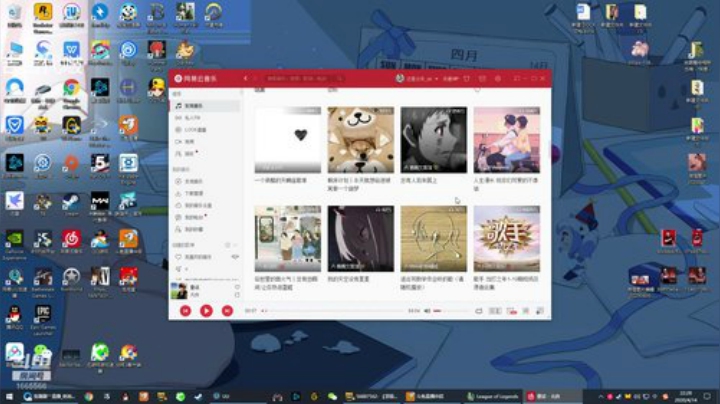Open the sketch-face tan playlist cover

click(x=433, y=239)
